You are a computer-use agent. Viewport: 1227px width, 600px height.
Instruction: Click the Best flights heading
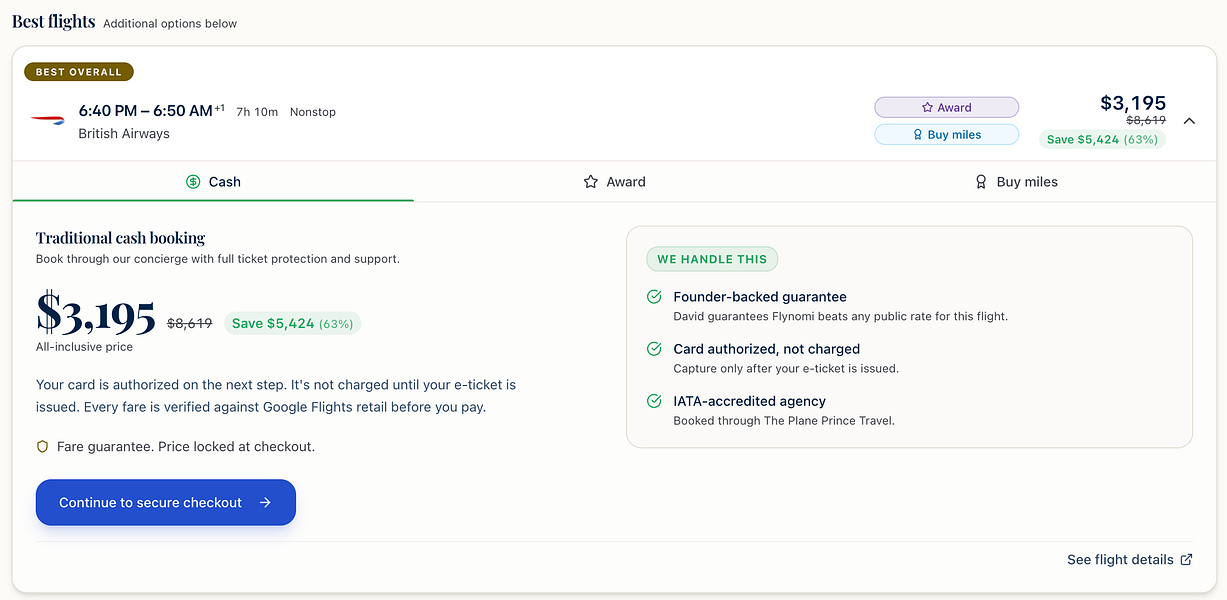click(53, 22)
